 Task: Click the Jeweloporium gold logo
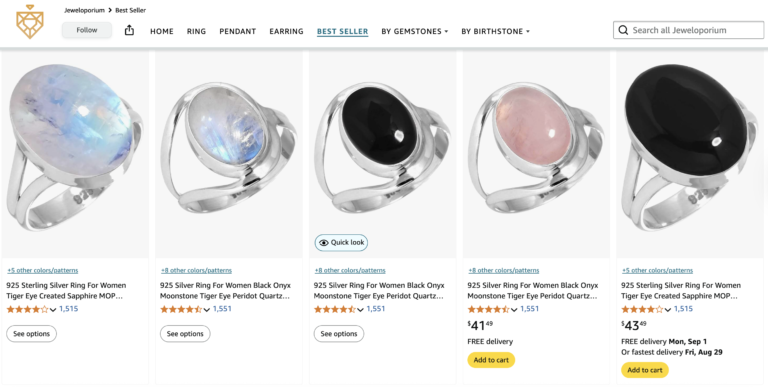pyautogui.click(x=30, y=22)
